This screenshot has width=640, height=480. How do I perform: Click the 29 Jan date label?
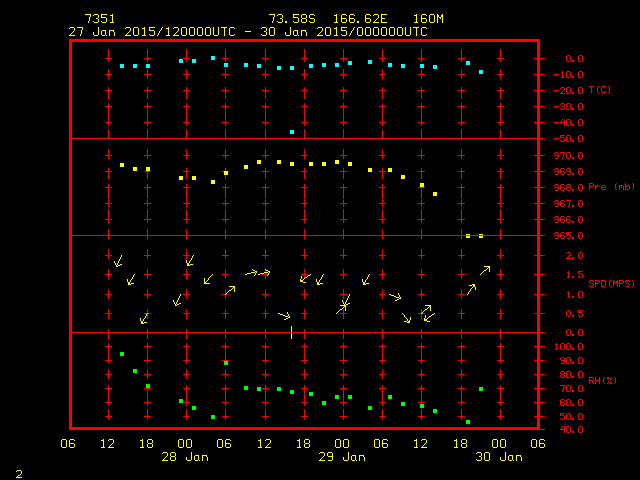pos(342,457)
